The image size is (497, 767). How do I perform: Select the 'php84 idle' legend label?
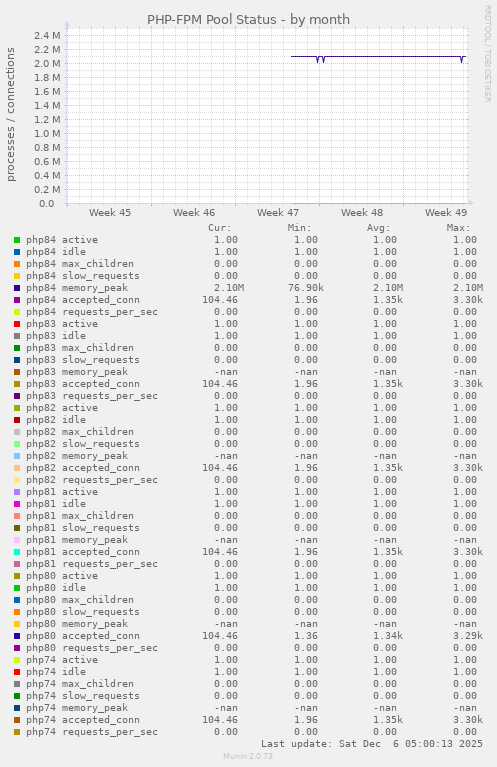coord(56,251)
